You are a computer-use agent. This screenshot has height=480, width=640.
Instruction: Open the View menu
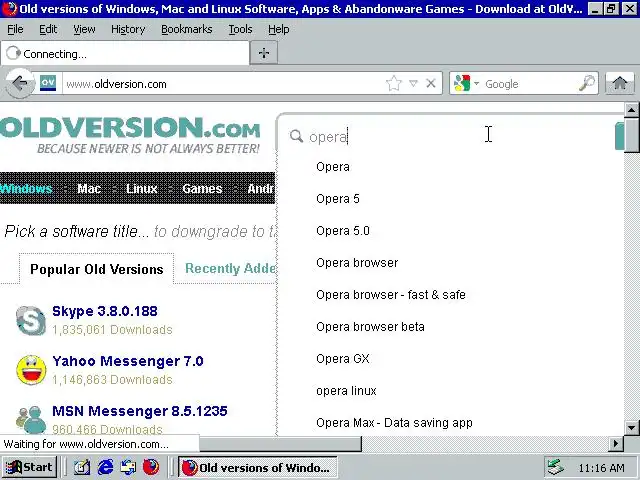(x=84, y=29)
